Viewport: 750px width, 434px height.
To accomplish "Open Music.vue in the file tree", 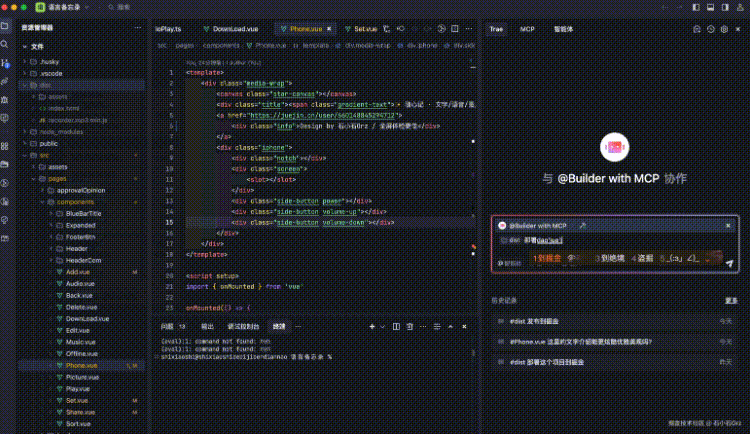I will [81, 342].
